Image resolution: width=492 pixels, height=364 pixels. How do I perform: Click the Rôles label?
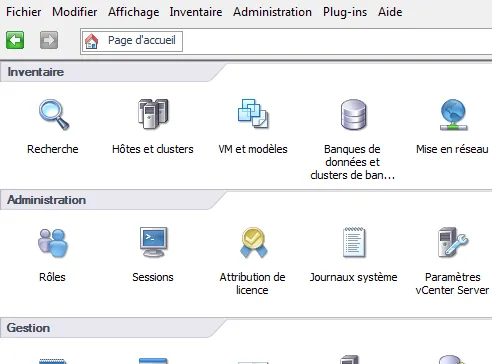pyautogui.click(x=52, y=277)
